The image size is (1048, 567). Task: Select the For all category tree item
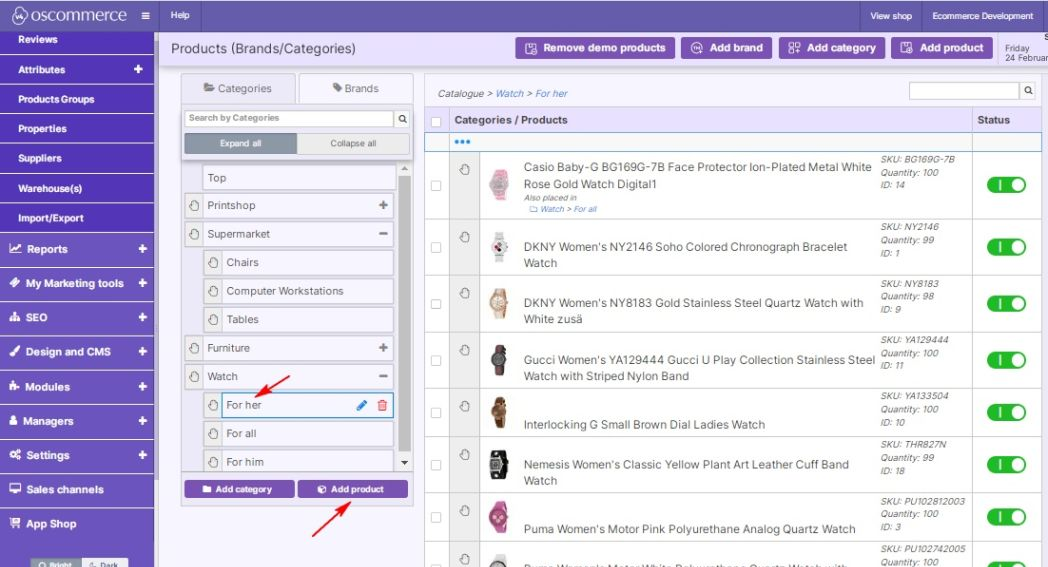(x=307, y=434)
